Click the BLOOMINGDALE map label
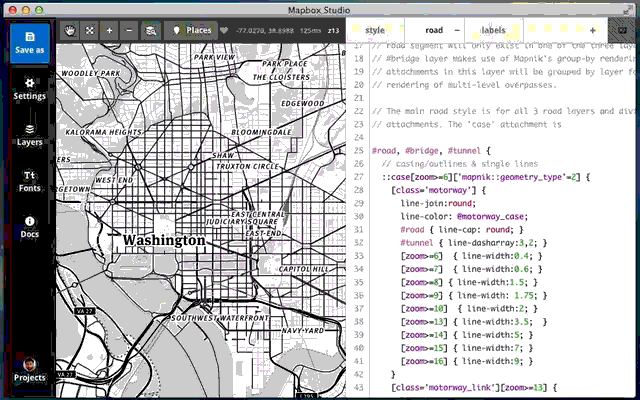The width and height of the screenshot is (640, 400). (261, 132)
